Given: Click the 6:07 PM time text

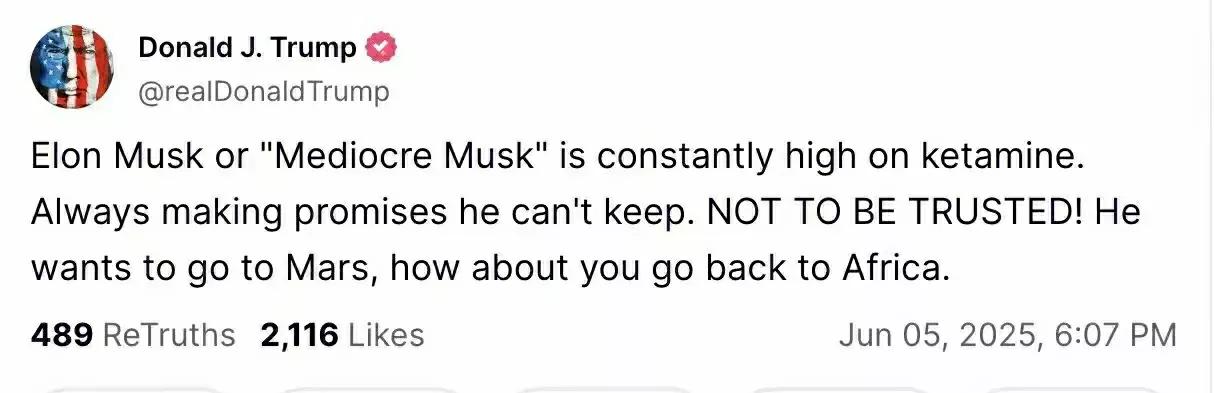Looking at the screenshot, I should click(1116, 335).
